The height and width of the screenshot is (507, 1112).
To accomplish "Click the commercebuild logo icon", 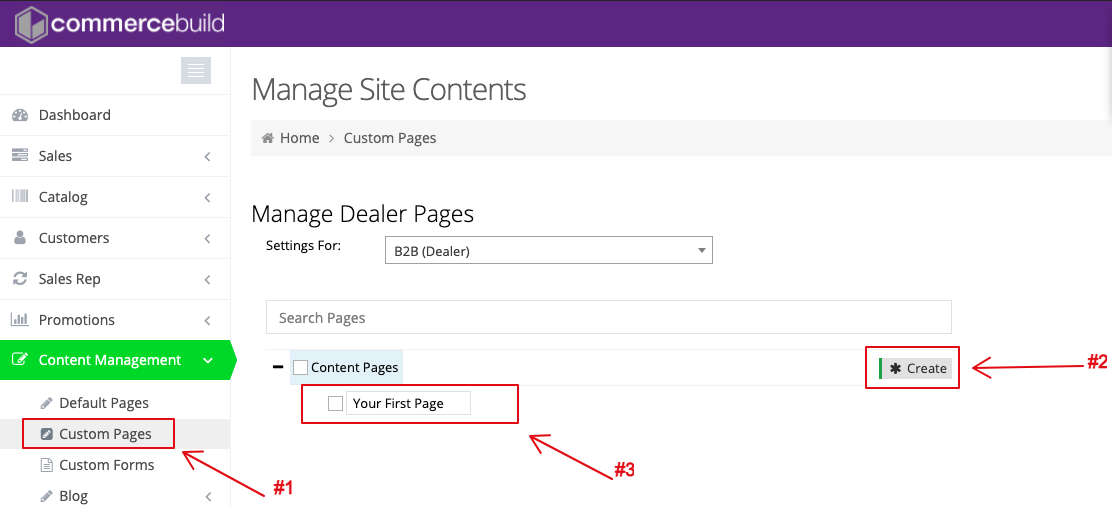I will (31, 24).
